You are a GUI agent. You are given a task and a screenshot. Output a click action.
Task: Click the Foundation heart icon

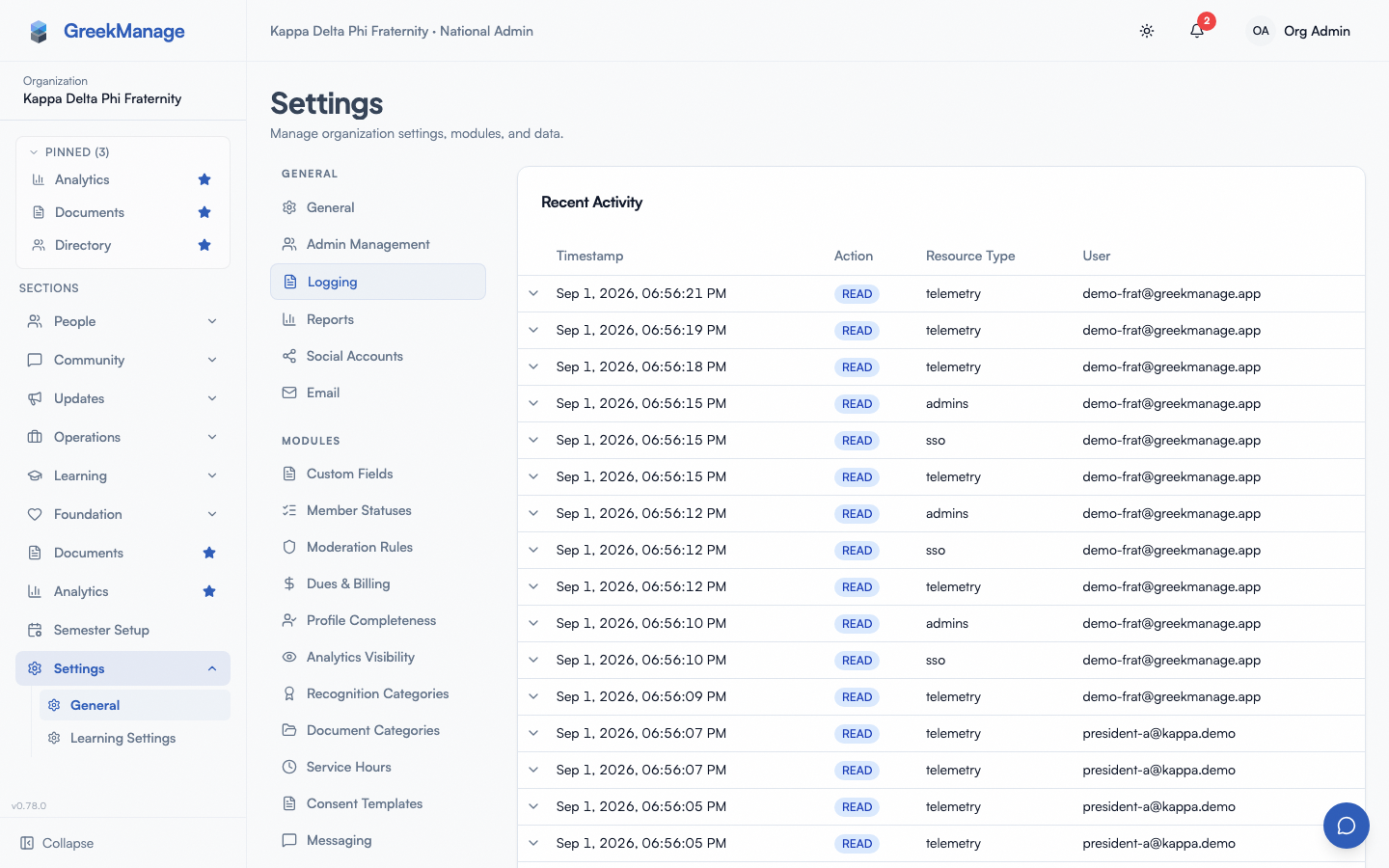35,514
